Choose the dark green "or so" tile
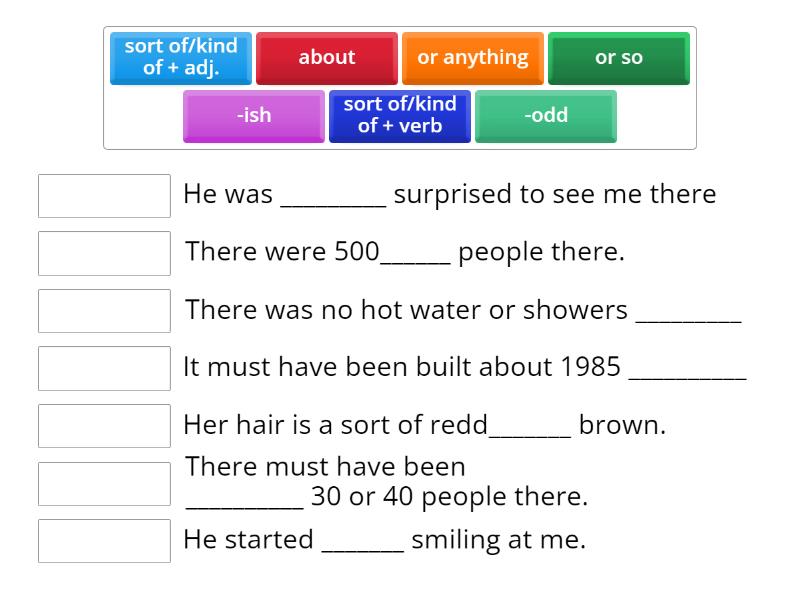This screenshot has height=600, width=800. pos(618,58)
